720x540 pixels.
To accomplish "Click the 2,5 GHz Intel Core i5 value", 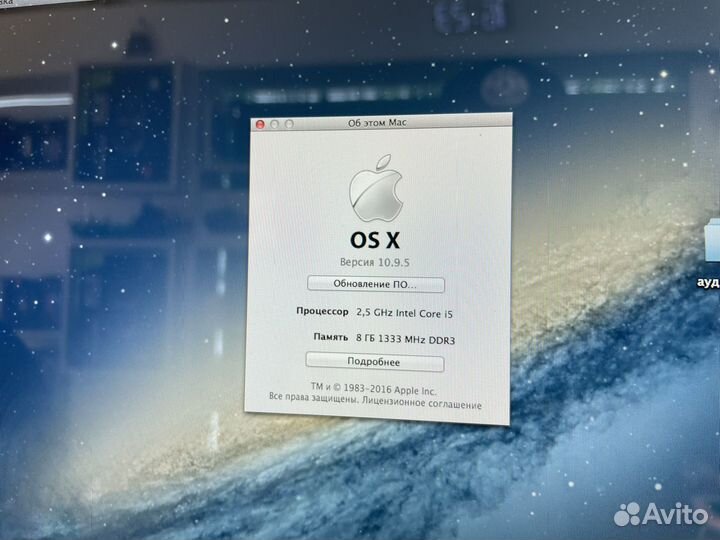I will [405, 314].
